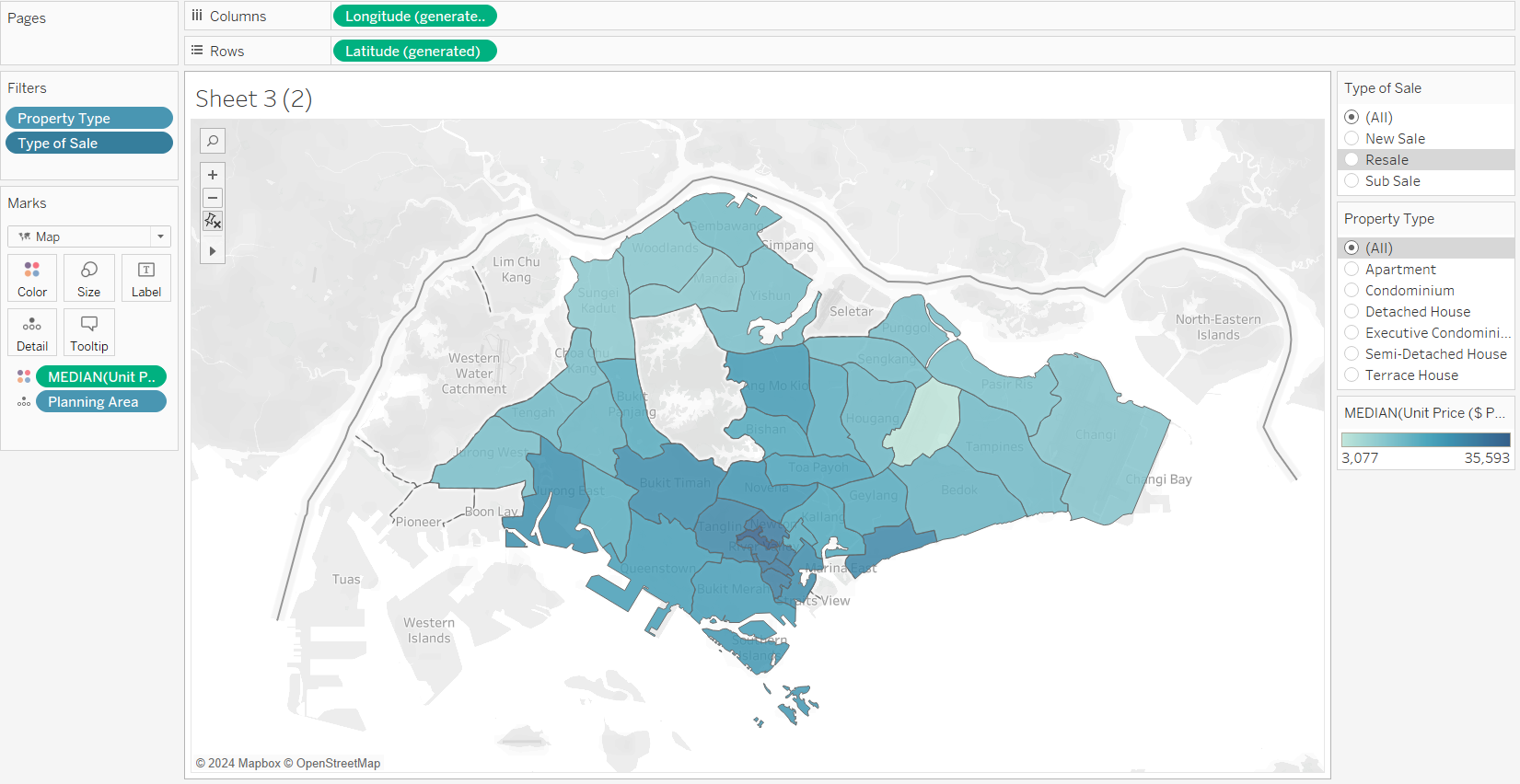Open the Size marks card
This screenshot has width=1520, height=784.
(89, 278)
